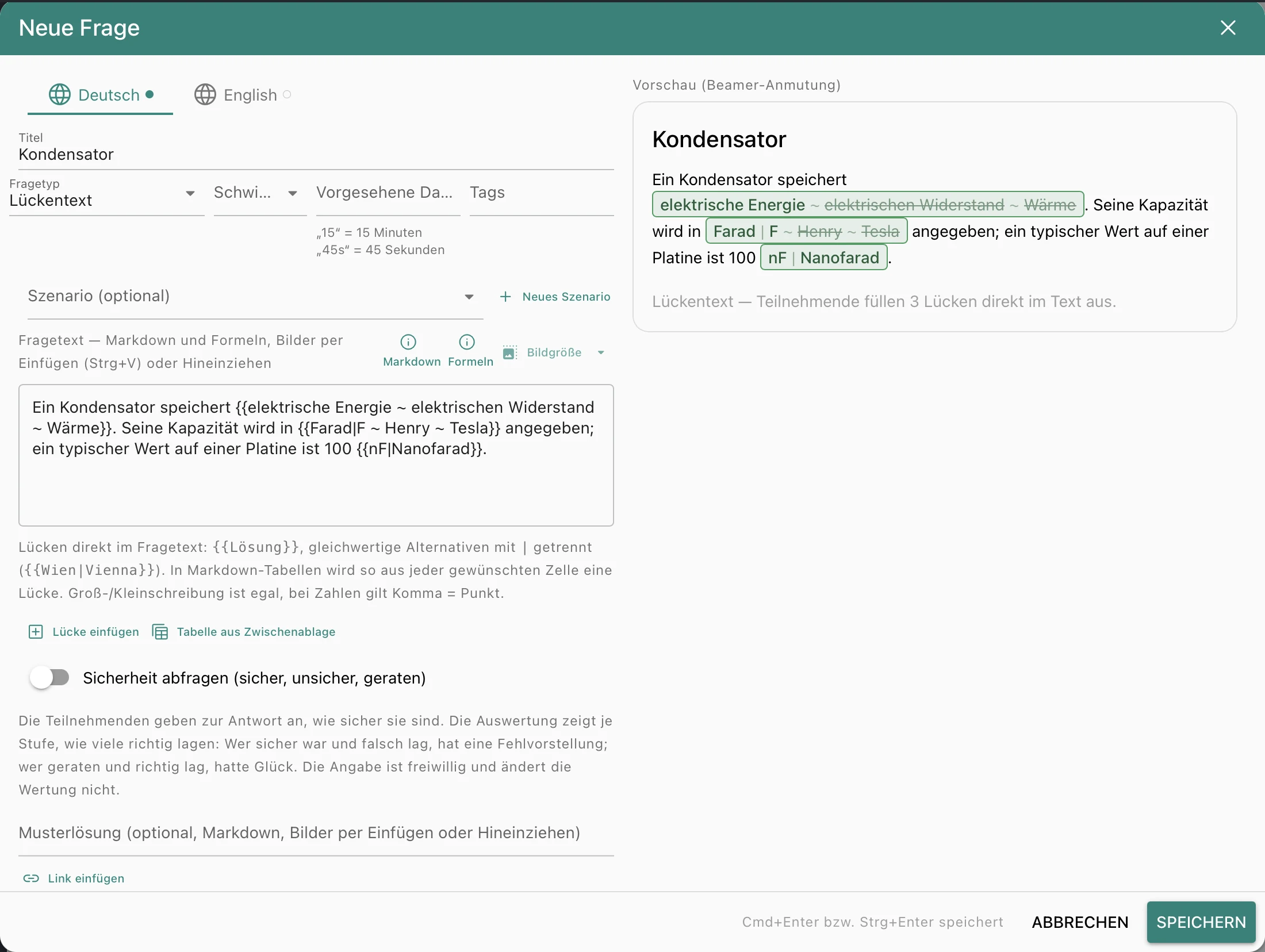Close the Neue Frage dialog
Image resolution: width=1265 pixels, height=952 pixels.
[1228, 28]
